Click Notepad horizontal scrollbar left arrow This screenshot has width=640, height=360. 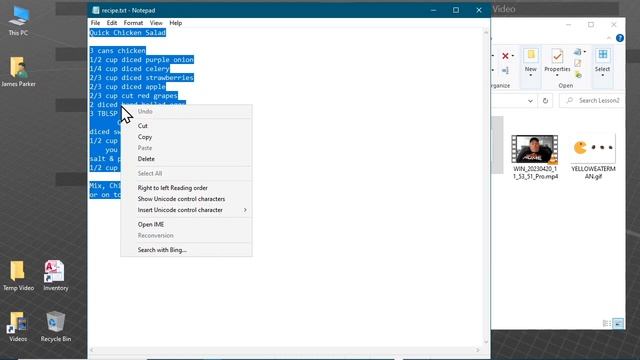pyautogui.click(x=91, y=350)
